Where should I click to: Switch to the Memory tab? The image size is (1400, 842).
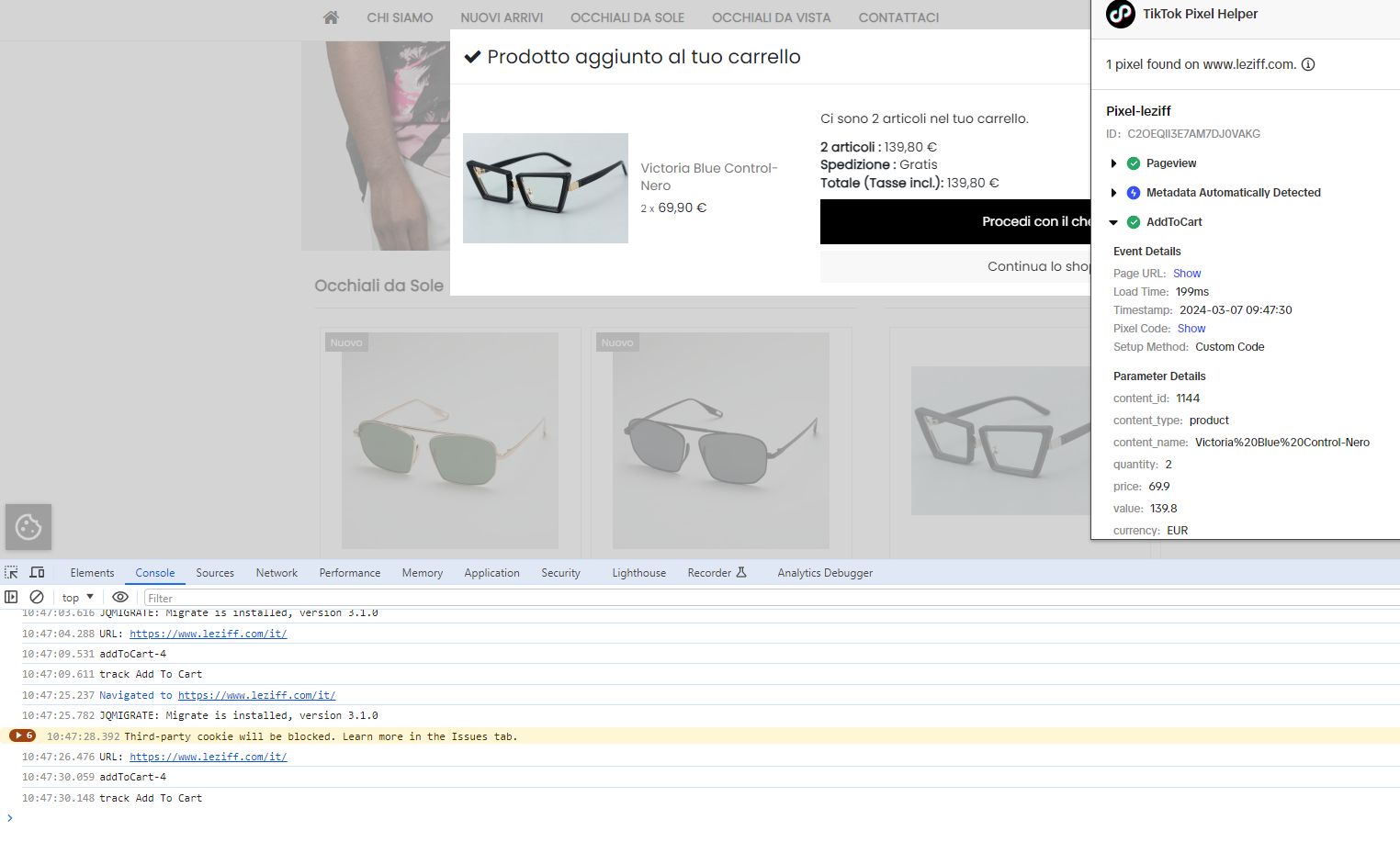(x=423, y=572)
